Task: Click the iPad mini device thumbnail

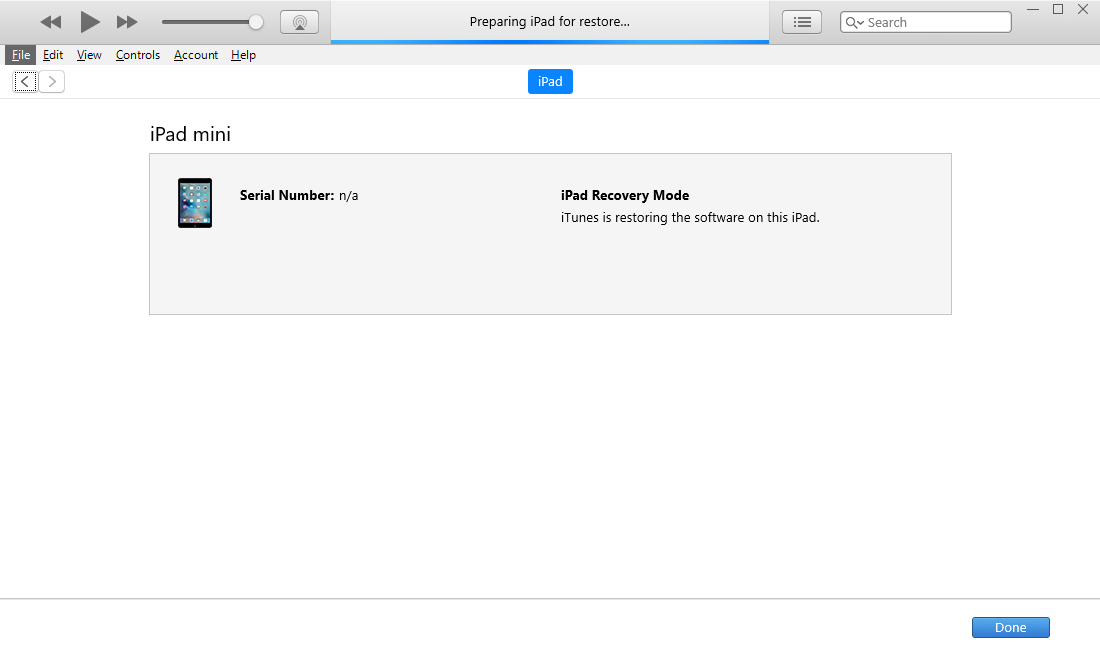Action: (195, 203)
